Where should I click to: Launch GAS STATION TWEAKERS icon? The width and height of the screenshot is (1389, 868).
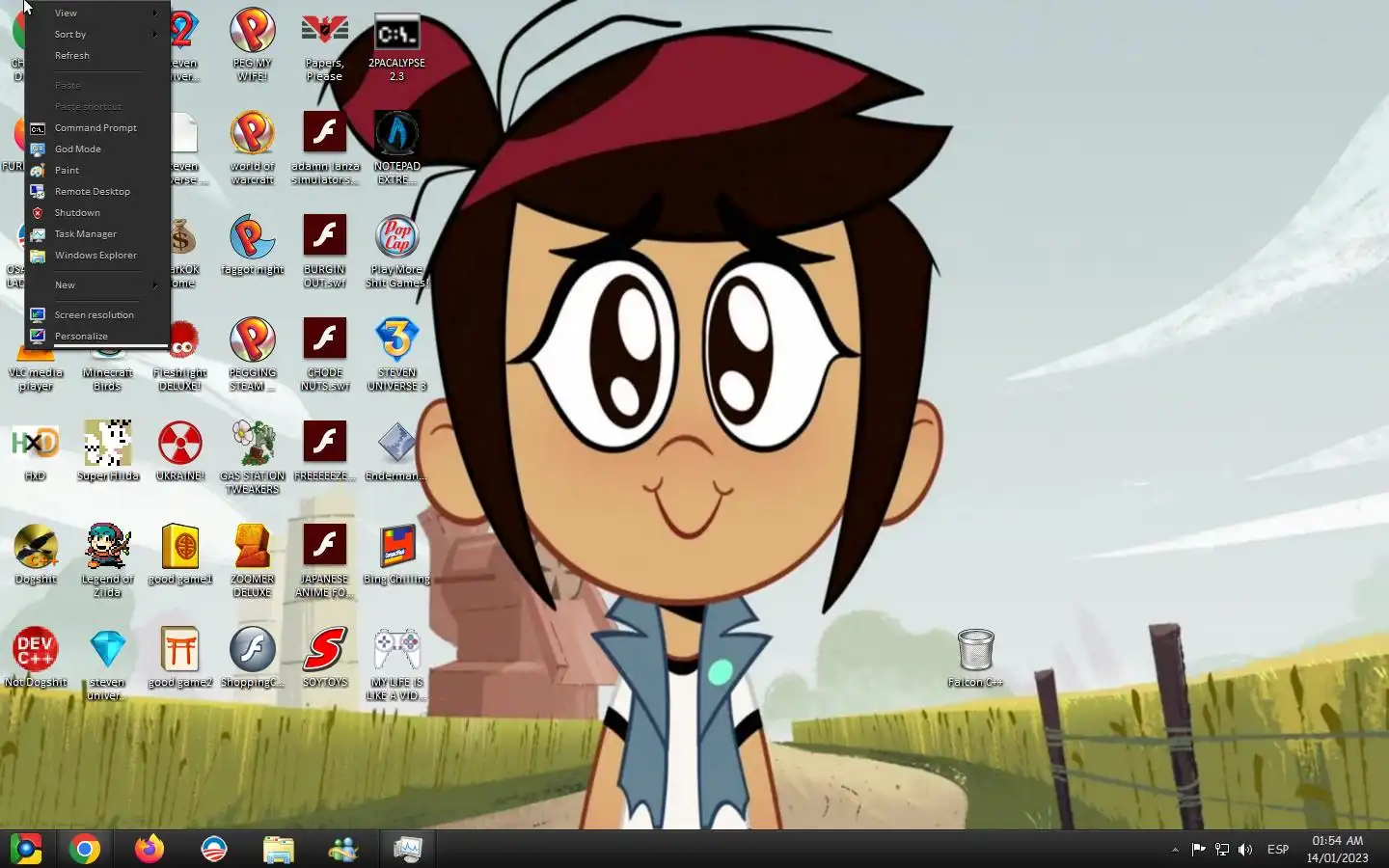pyautogui.click(x=252, y=457)
